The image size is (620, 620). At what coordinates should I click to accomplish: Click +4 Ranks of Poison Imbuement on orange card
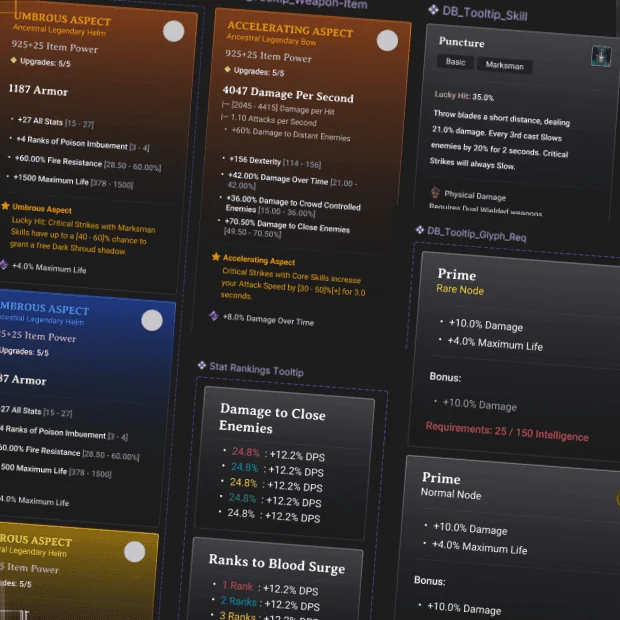pyautogui.click(x=83, y=144)
